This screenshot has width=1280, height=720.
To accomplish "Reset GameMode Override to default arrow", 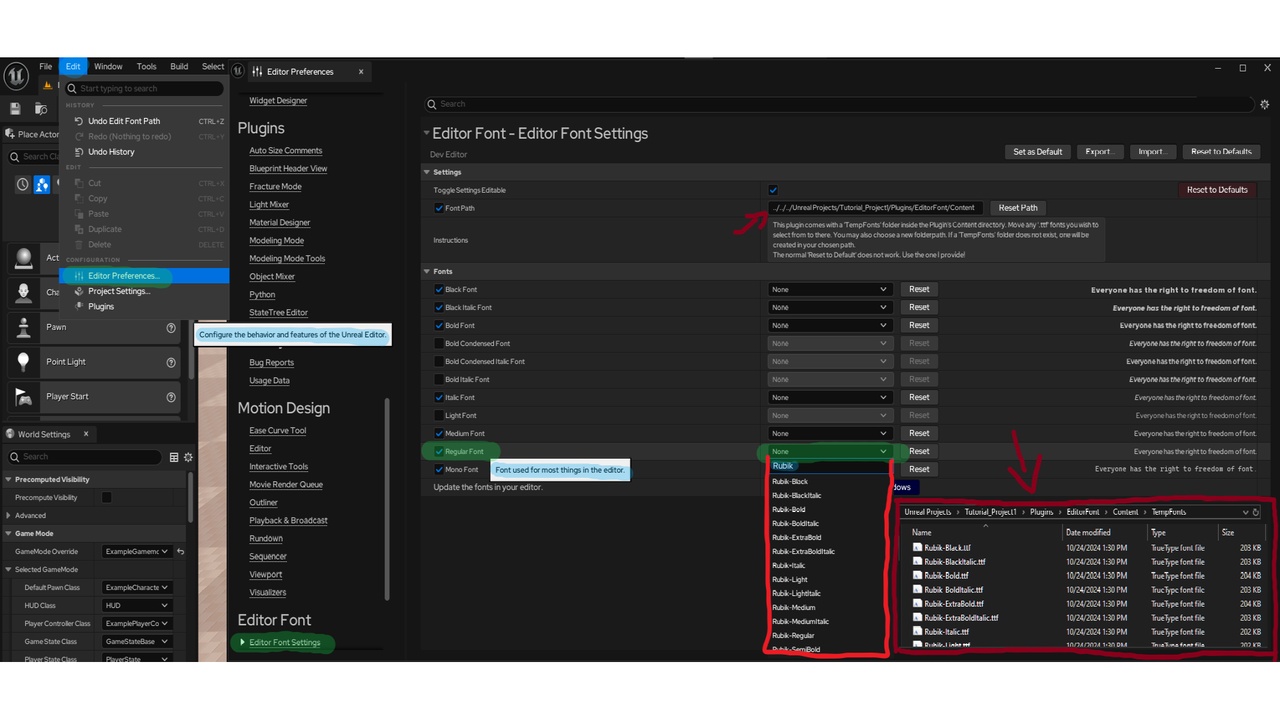I will click(180, 551).
